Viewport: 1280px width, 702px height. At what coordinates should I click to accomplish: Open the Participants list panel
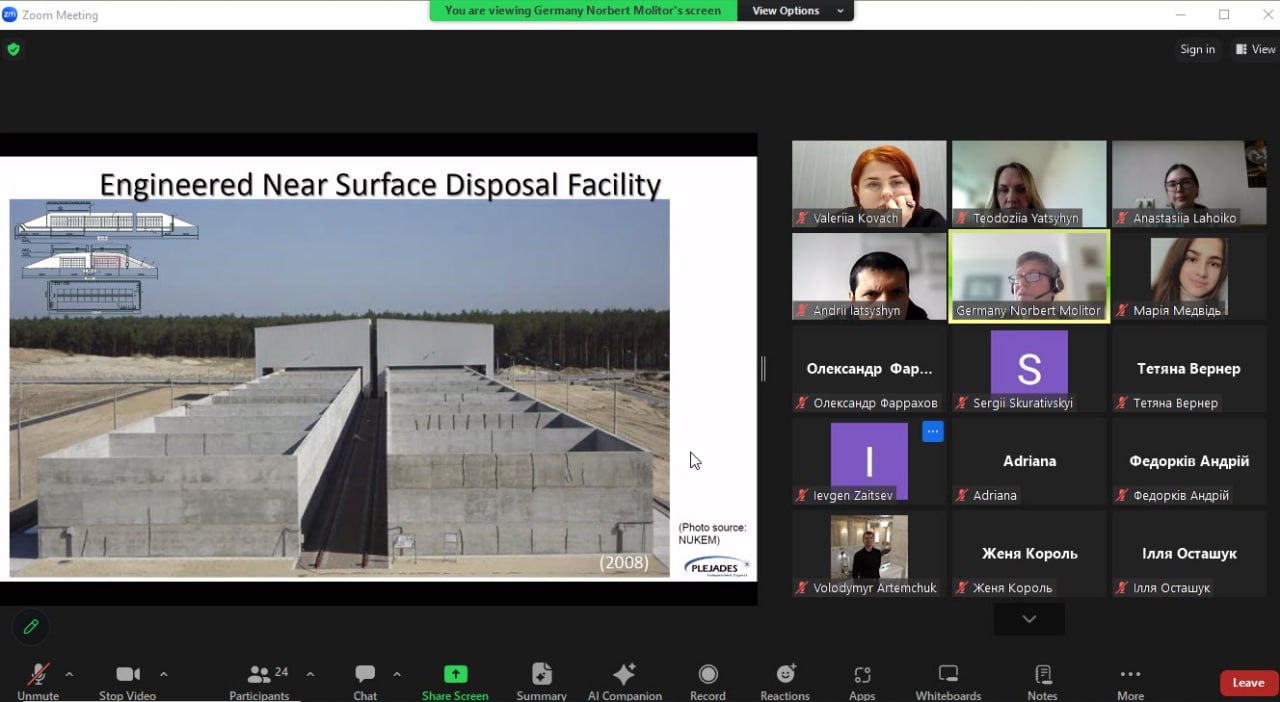(259, 675)
